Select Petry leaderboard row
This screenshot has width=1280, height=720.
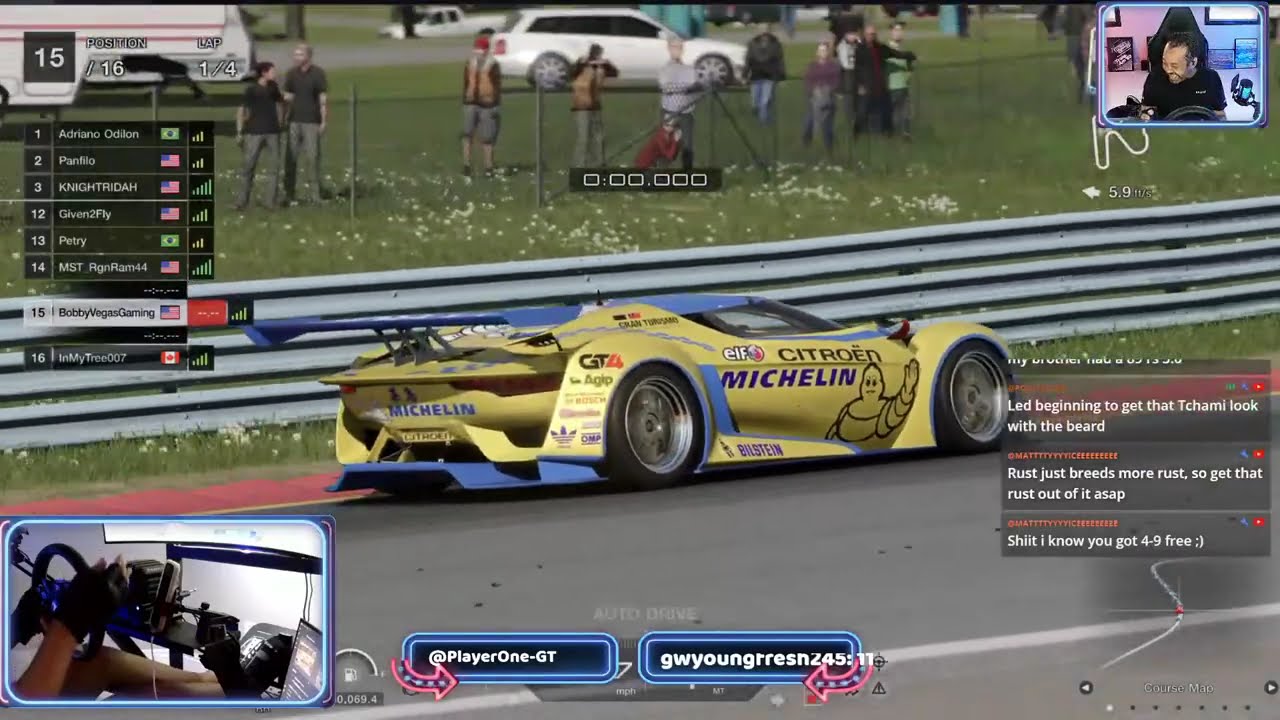pos(118,241)
